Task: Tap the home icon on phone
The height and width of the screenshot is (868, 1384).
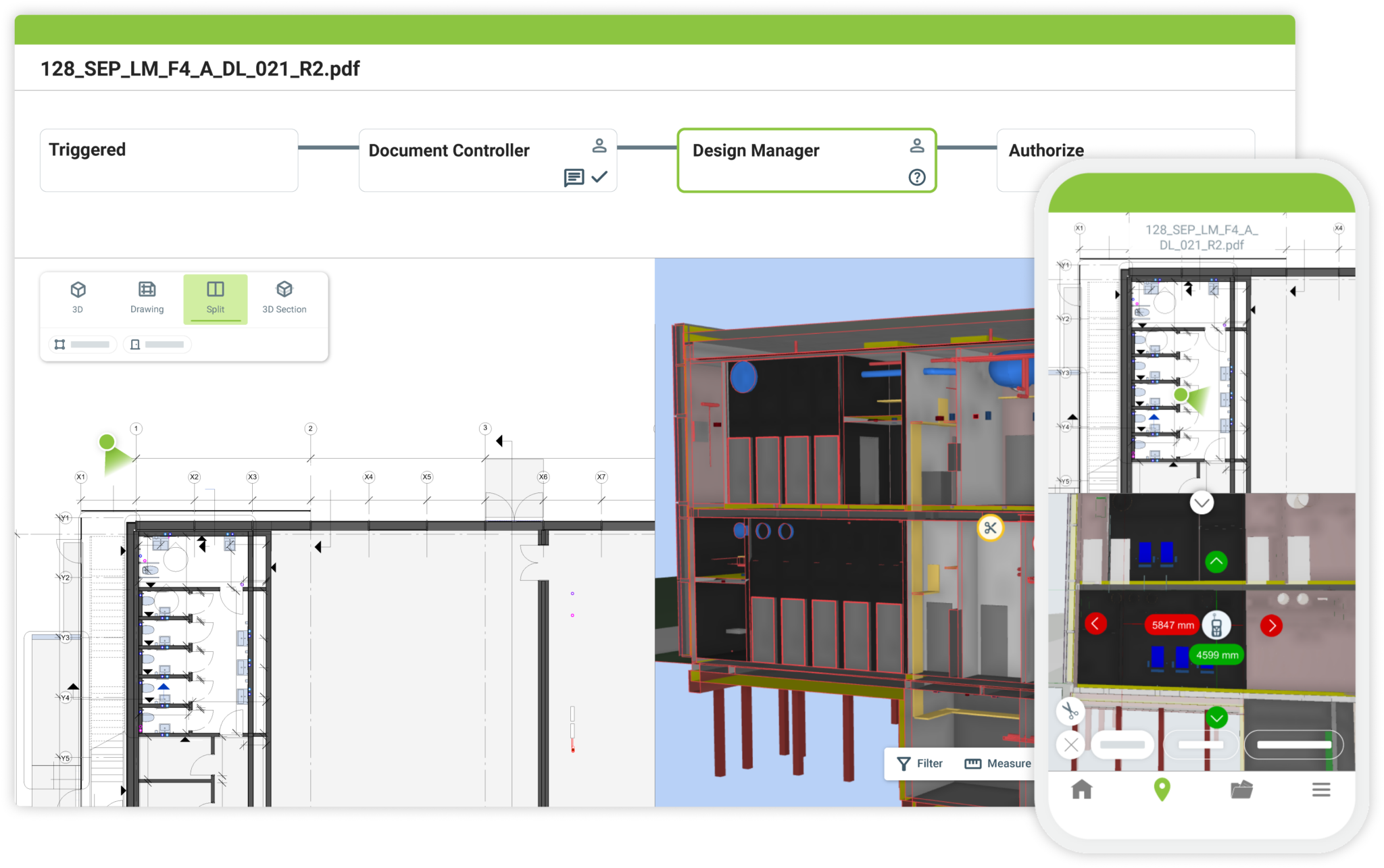Action: pyautogui.click(x=1081, y=789)
